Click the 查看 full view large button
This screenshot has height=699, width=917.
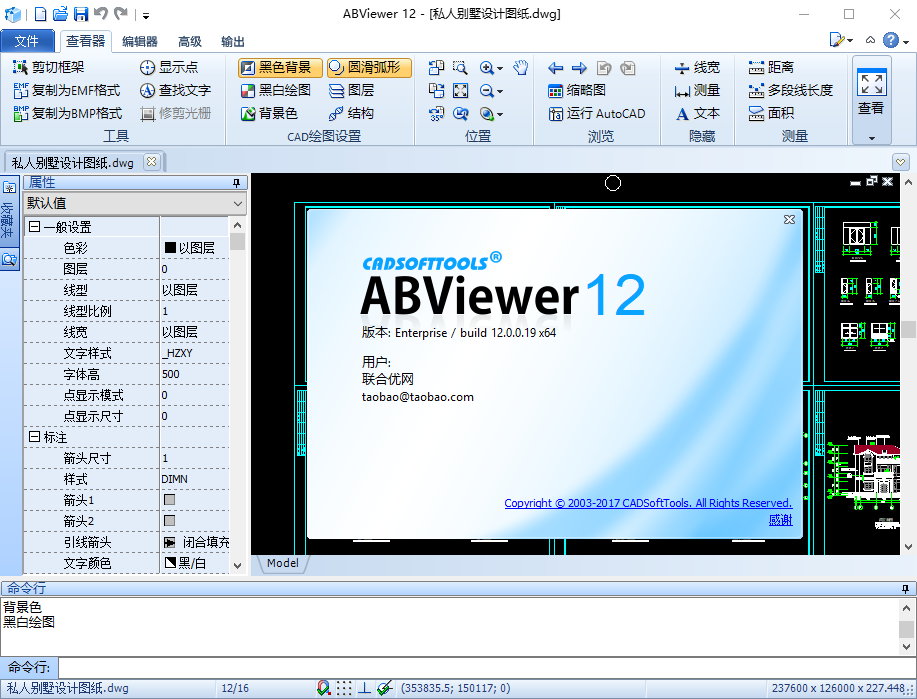click(871, 92)
